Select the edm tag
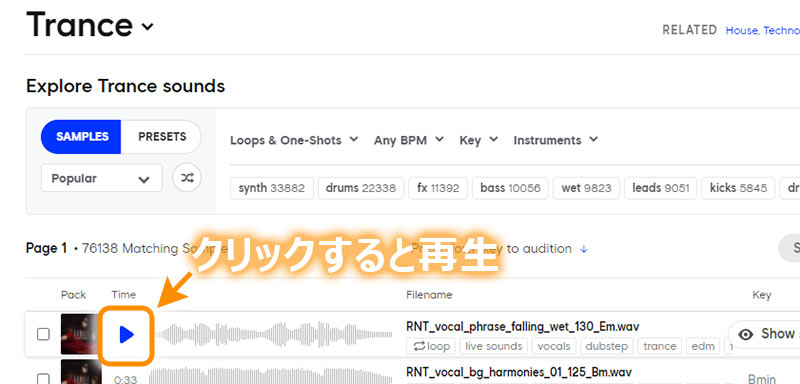The width and height of the screenshot is (800, 384). (703, 346)
